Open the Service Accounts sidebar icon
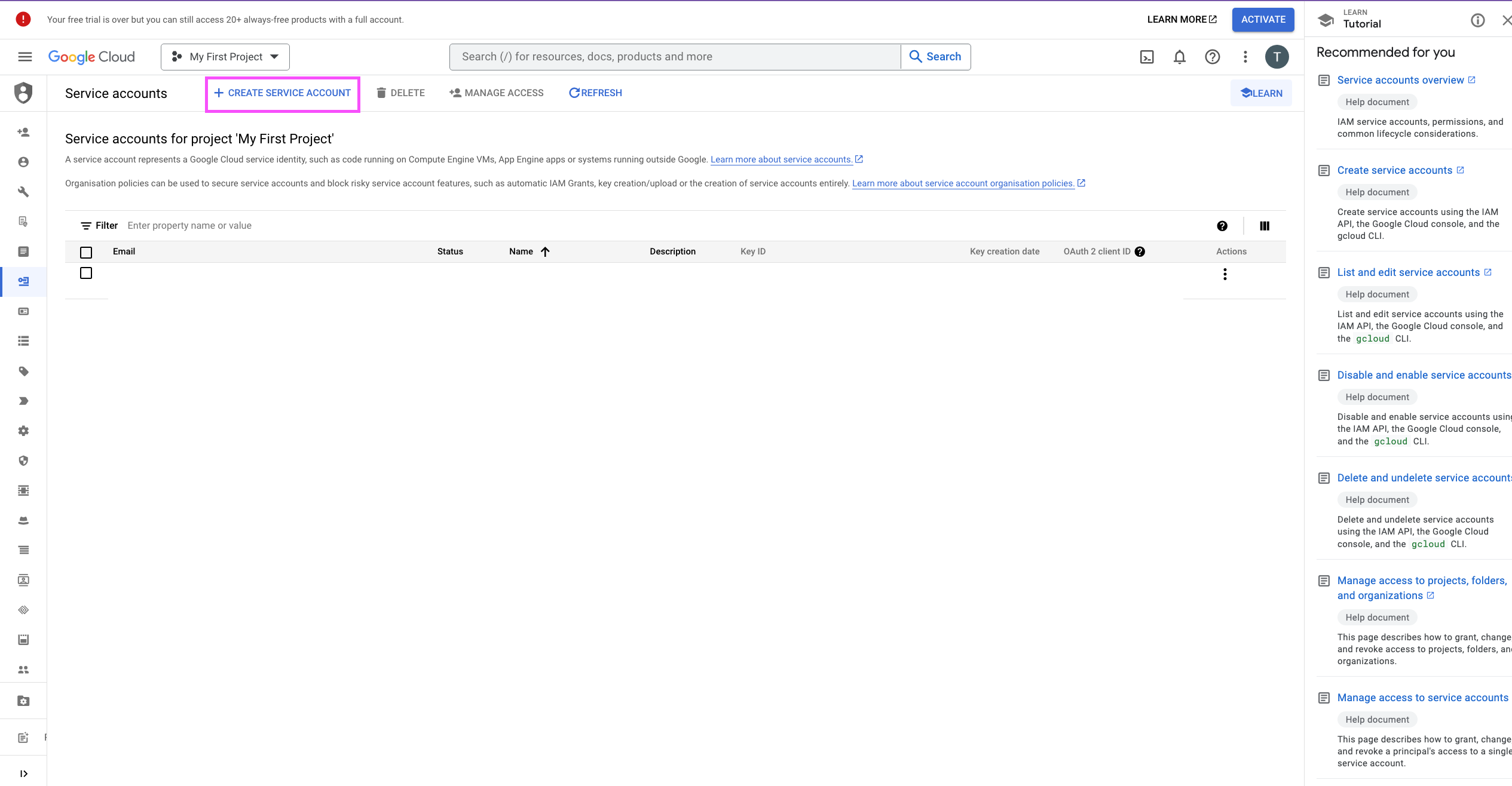Screen dimensions: 1512x786 tap(23, 281)
